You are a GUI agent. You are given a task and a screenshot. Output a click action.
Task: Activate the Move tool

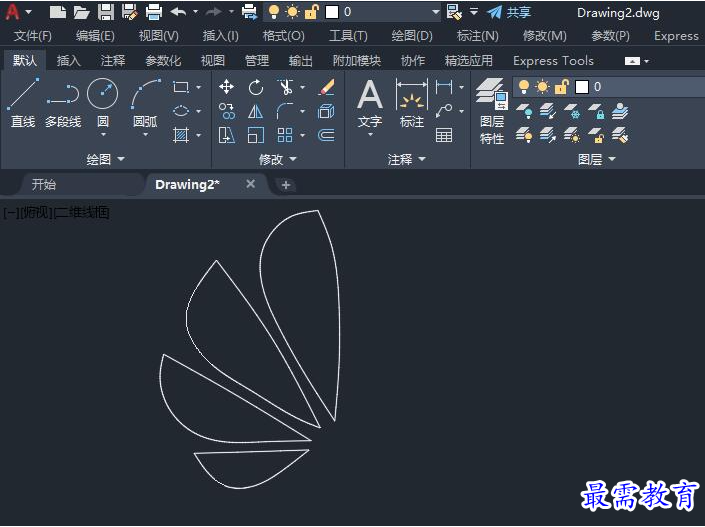point(226,87)
